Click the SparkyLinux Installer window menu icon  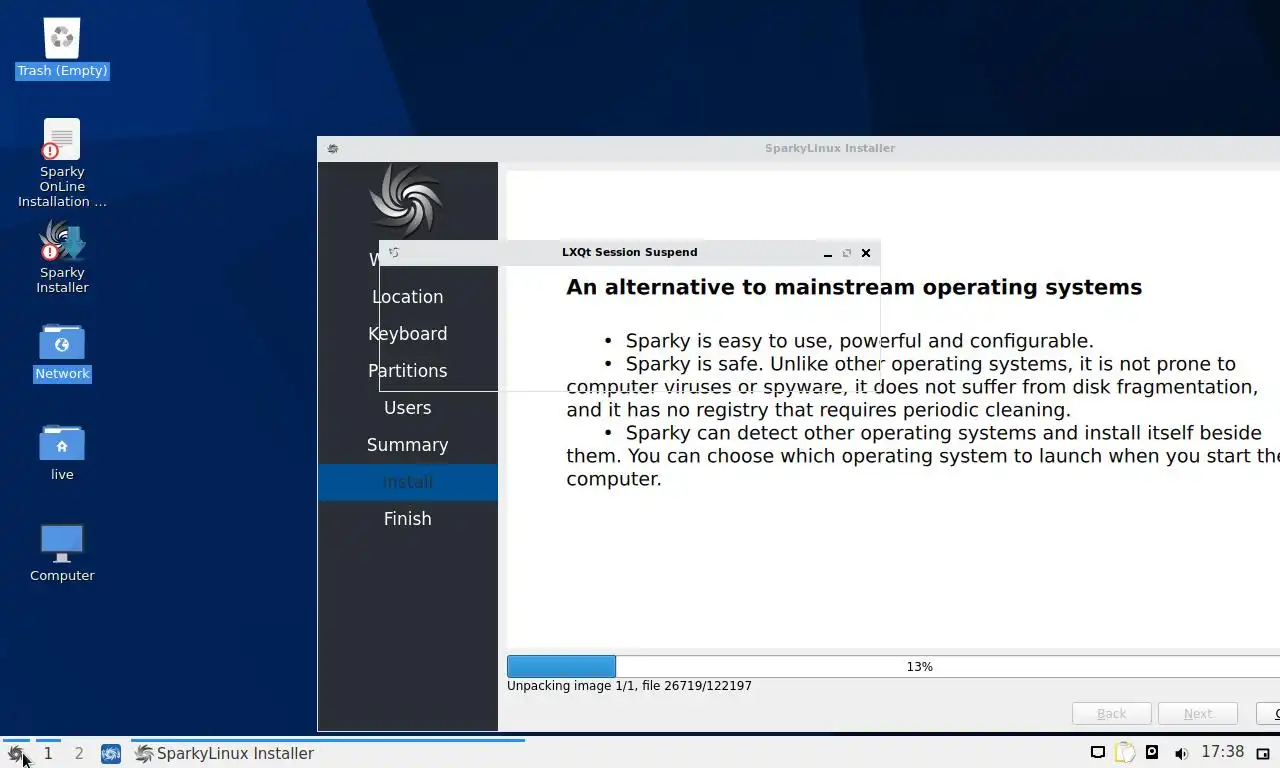(333, 149)
